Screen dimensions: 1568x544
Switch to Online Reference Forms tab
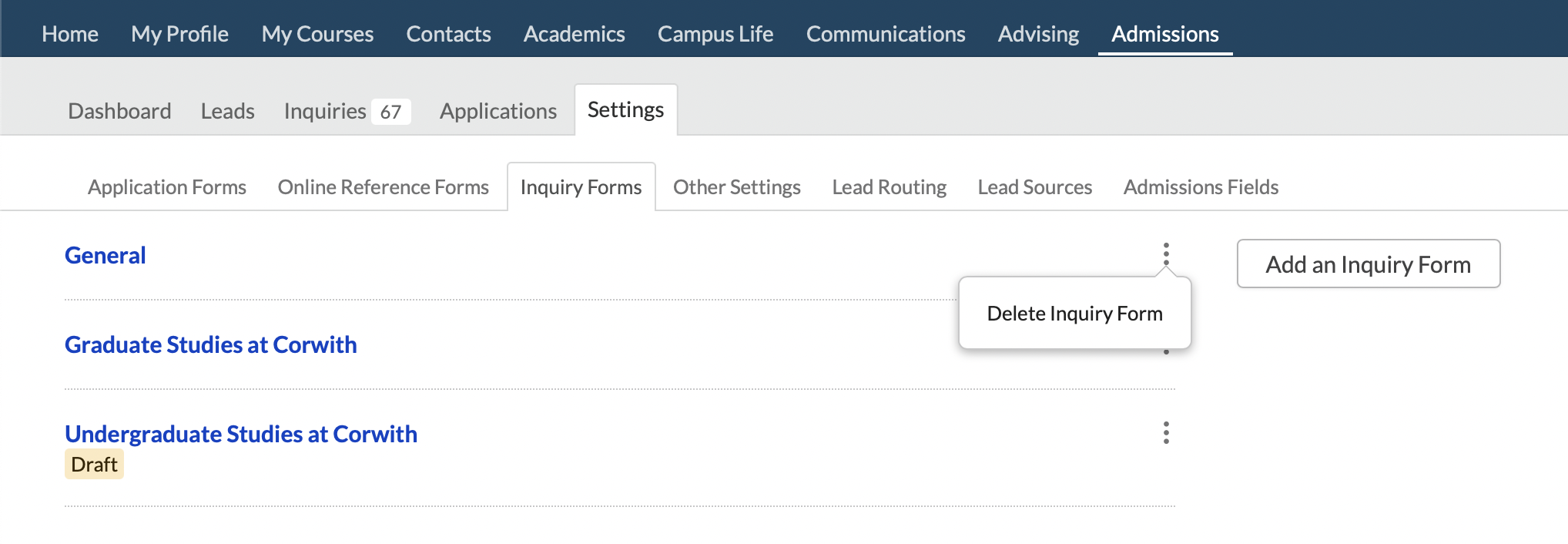click(x=383, y=187)
